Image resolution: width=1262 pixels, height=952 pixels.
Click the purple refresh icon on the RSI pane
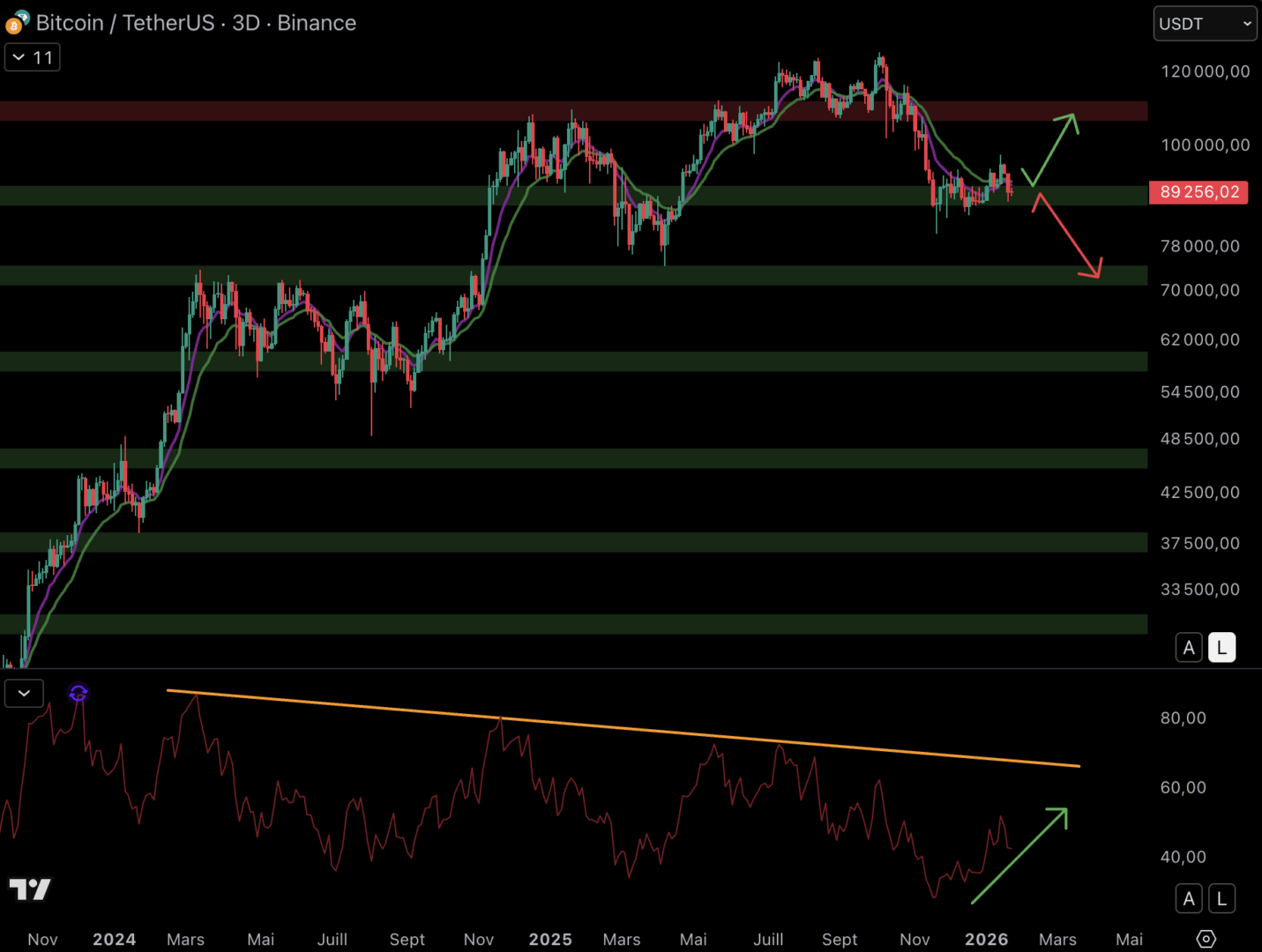tap(78, 693)
